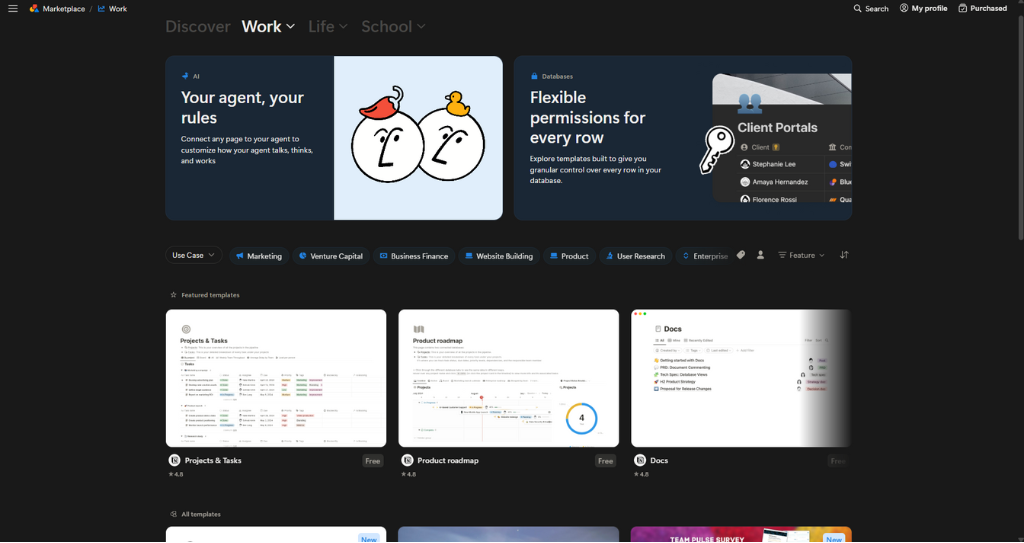Click the Docs creator logo
The image size is (1024, 543).
[640, 460]
